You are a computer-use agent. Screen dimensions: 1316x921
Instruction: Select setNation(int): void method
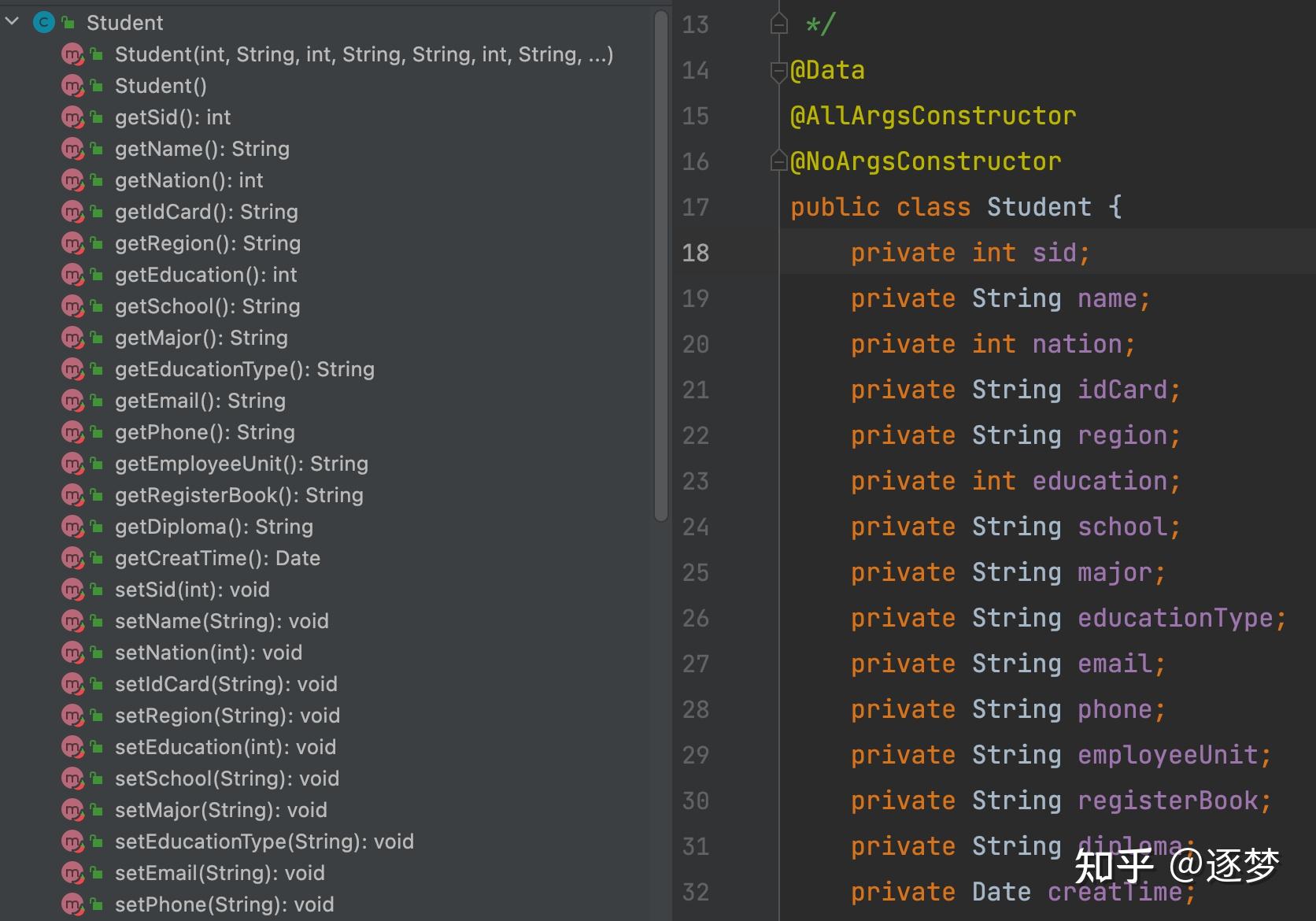[x=209, y=653]
